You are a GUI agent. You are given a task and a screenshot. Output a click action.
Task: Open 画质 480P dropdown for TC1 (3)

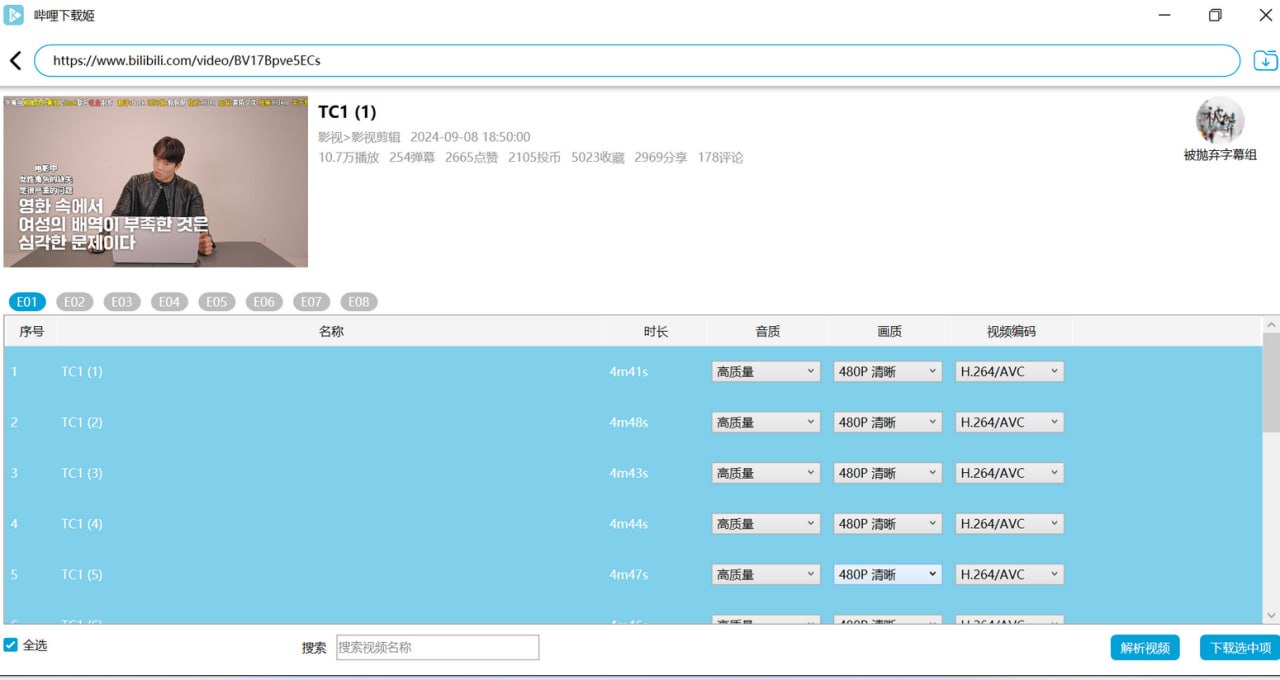point(887,473)
